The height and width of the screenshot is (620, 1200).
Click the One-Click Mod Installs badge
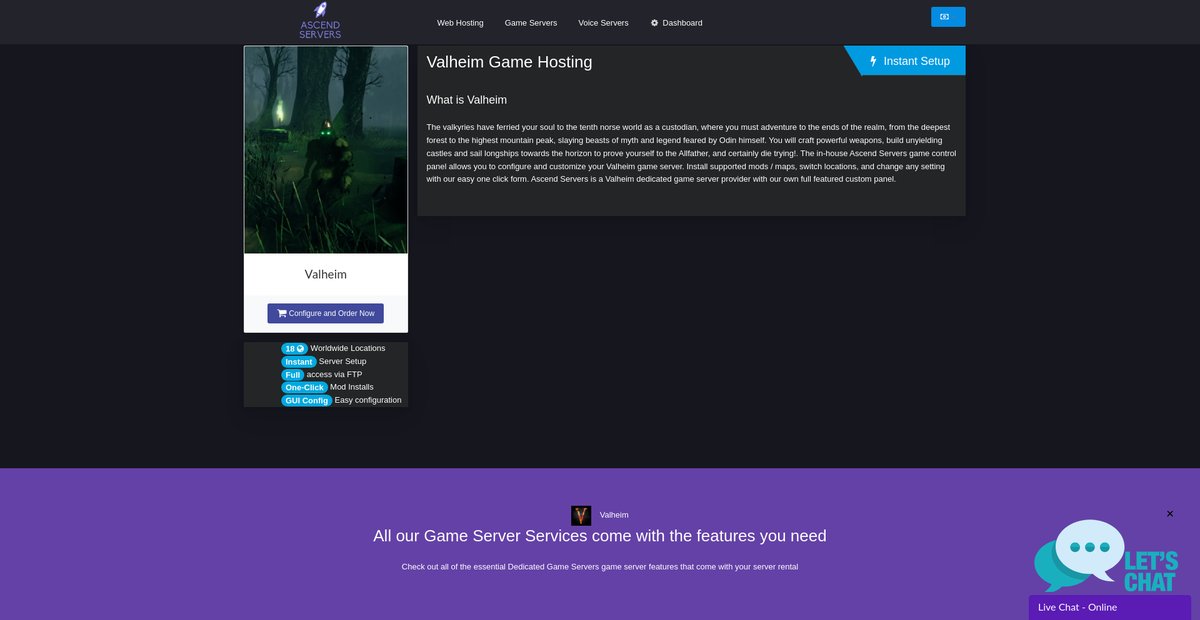304,387
